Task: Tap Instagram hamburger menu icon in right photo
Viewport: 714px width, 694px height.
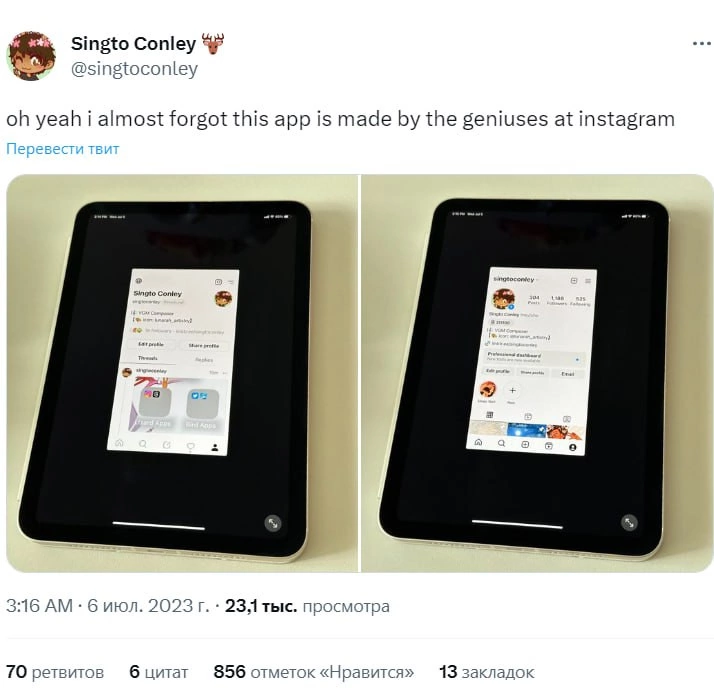Action: pos(588,281)
